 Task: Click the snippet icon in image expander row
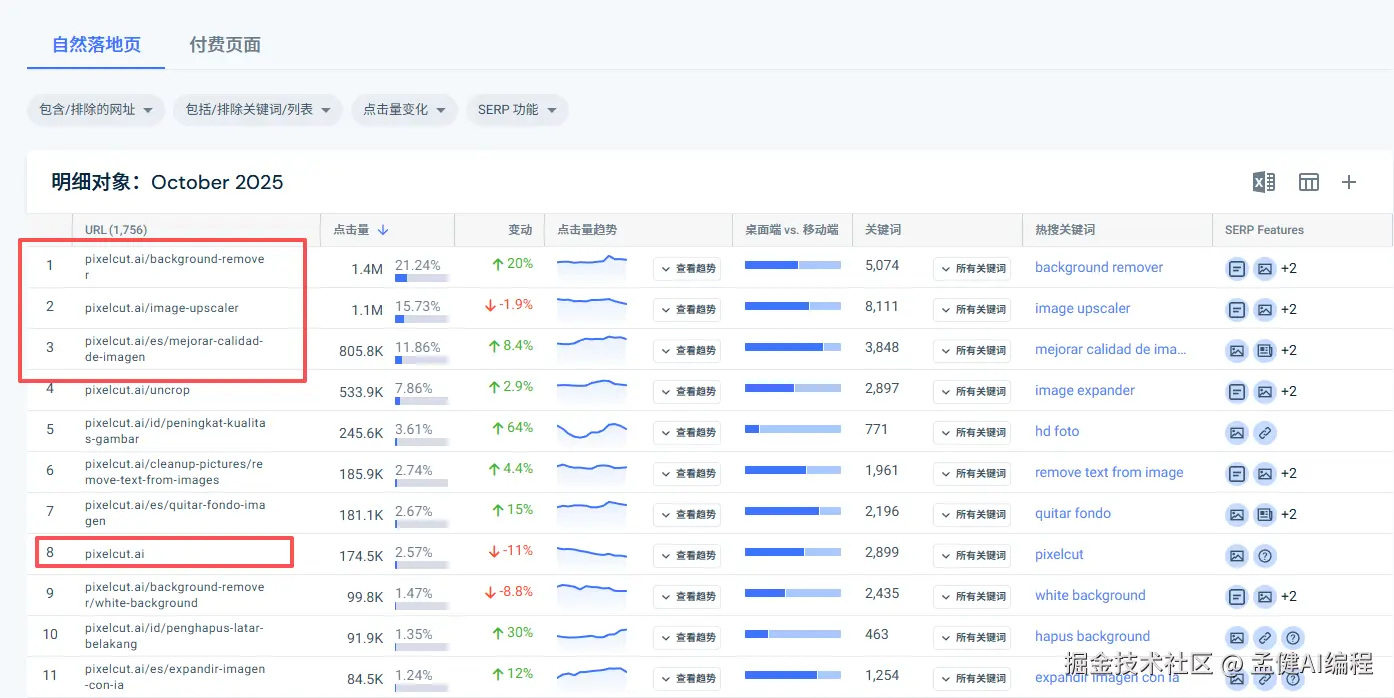pyautogui.click(x=1237, y=391)
